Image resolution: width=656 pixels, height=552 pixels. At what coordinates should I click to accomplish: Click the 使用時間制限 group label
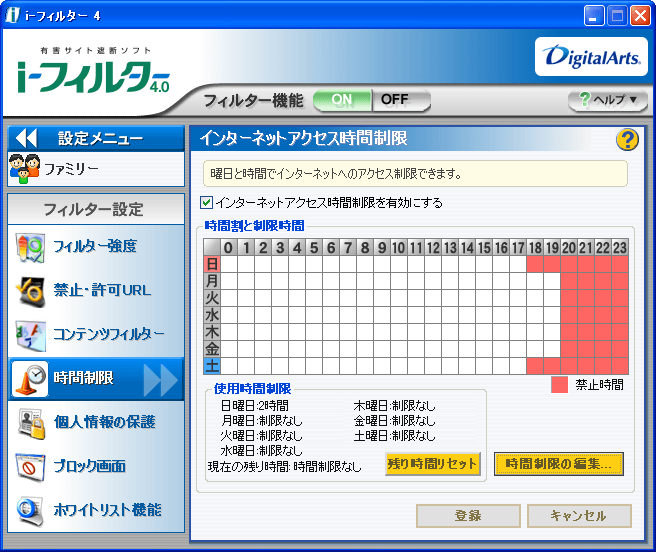(x=252, y=388)
